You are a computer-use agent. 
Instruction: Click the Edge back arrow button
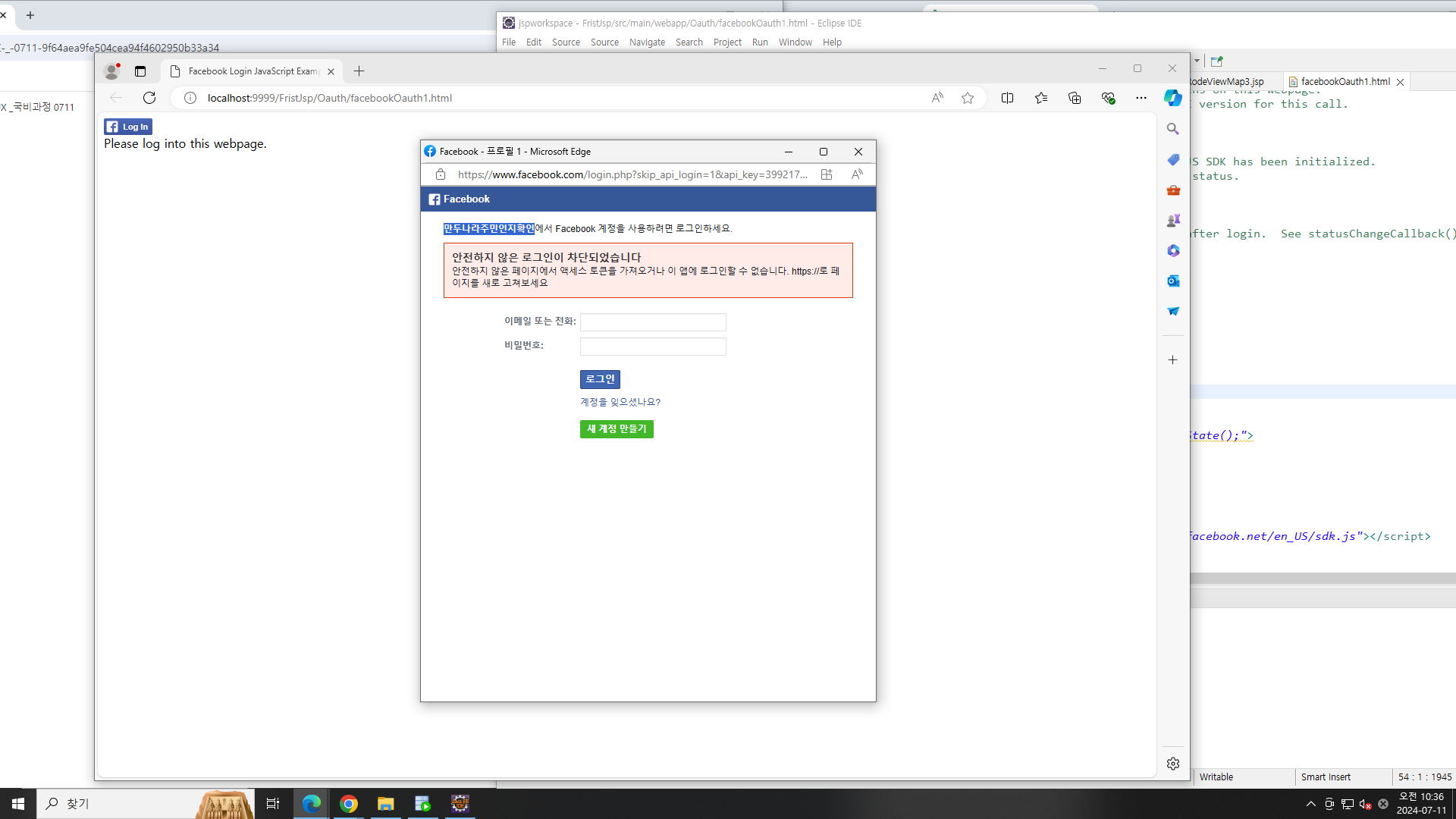pos(116,98)
